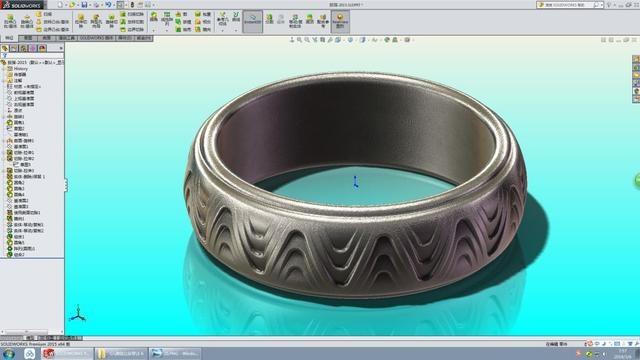This screenshot has height=360, width=640.
Task: Select the bottom feature in the tree
Action: (16, 254)
